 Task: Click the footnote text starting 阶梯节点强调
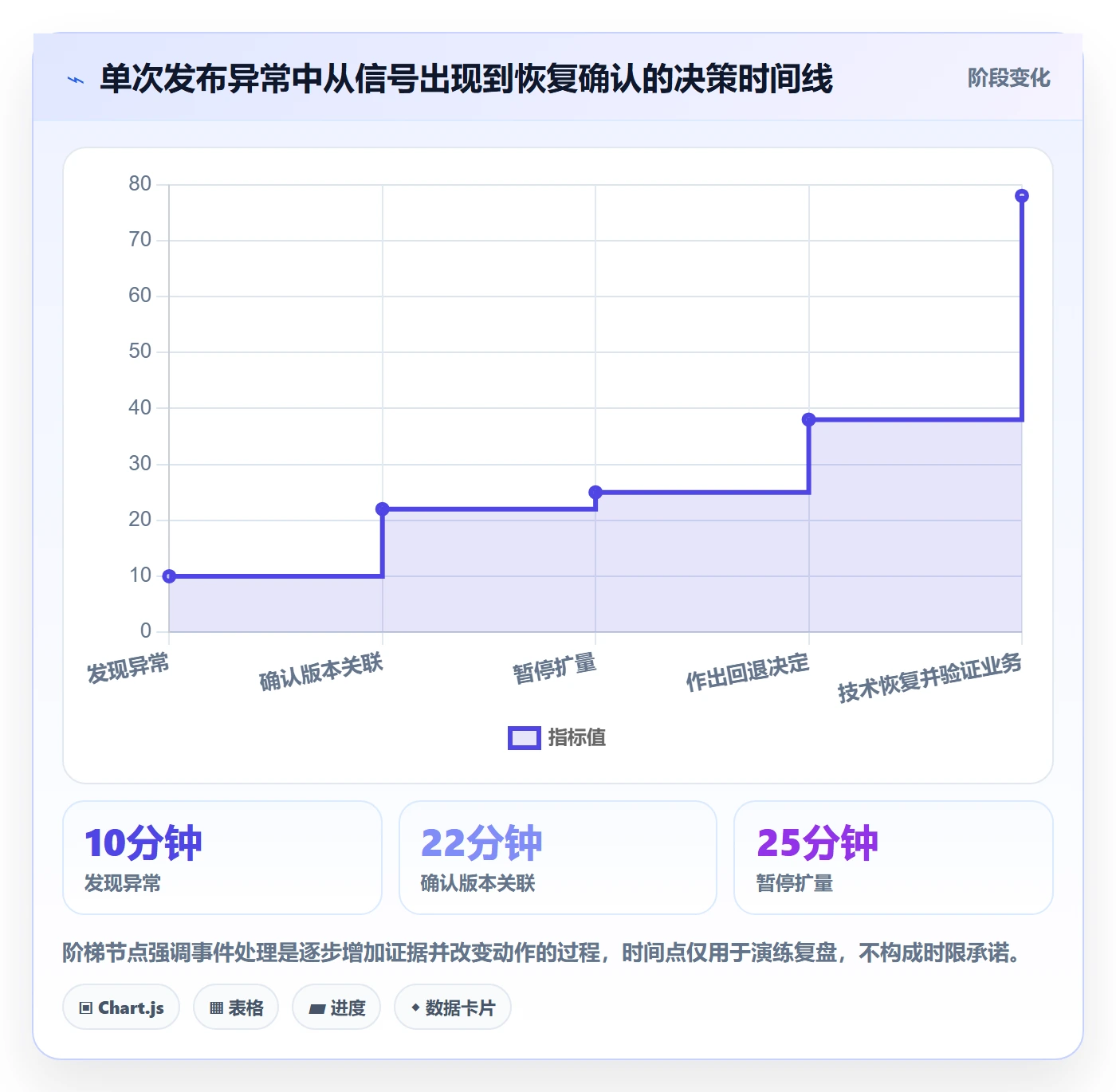click(x=545, y=953)
